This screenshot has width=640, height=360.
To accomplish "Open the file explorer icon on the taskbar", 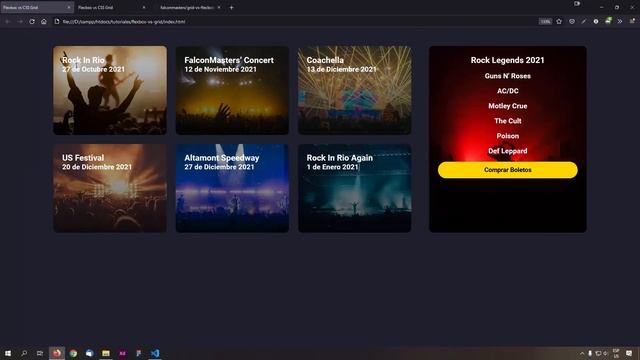I will pos(106,353).
